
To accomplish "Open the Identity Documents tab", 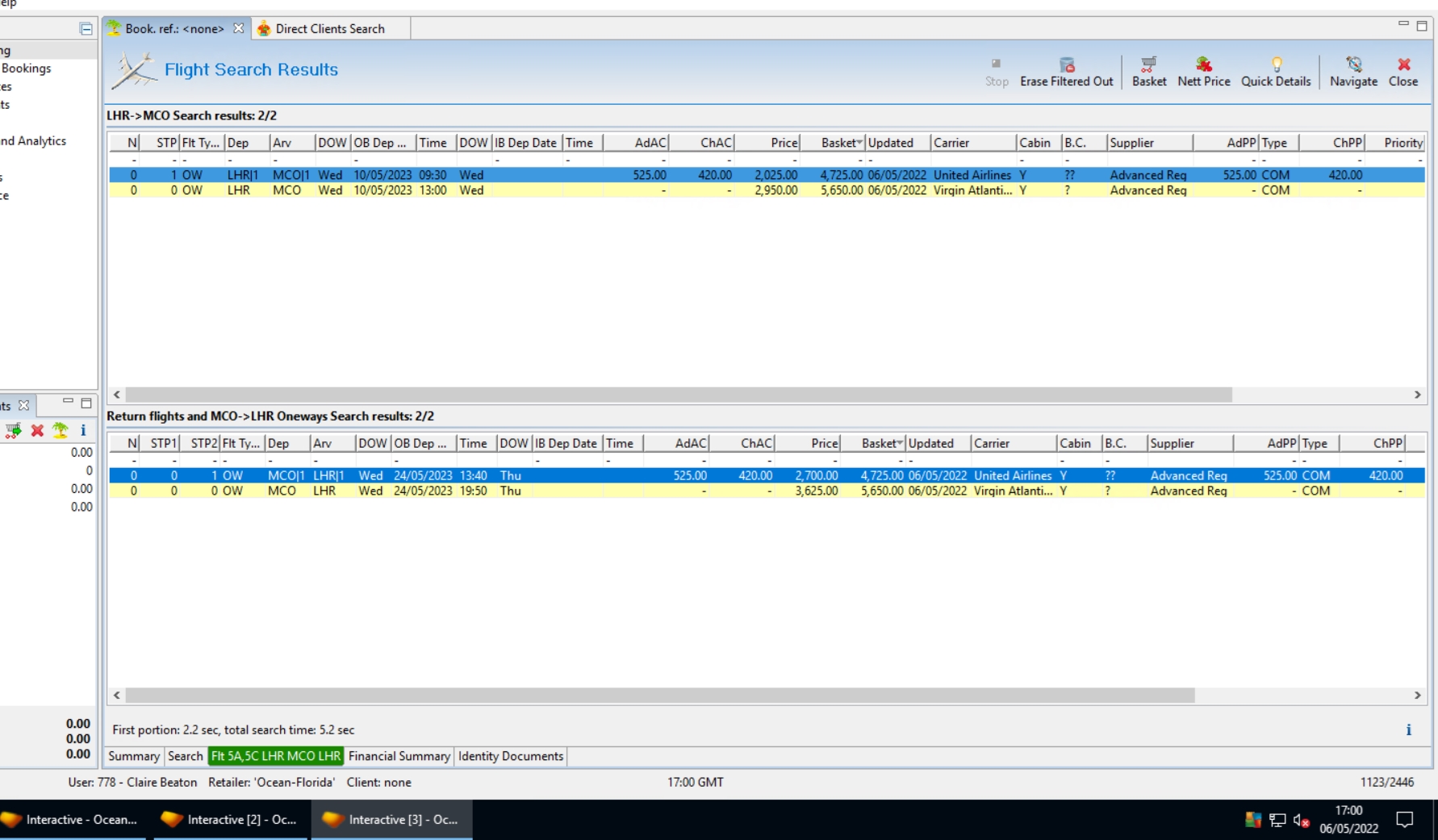I will [x=511, y=756].
